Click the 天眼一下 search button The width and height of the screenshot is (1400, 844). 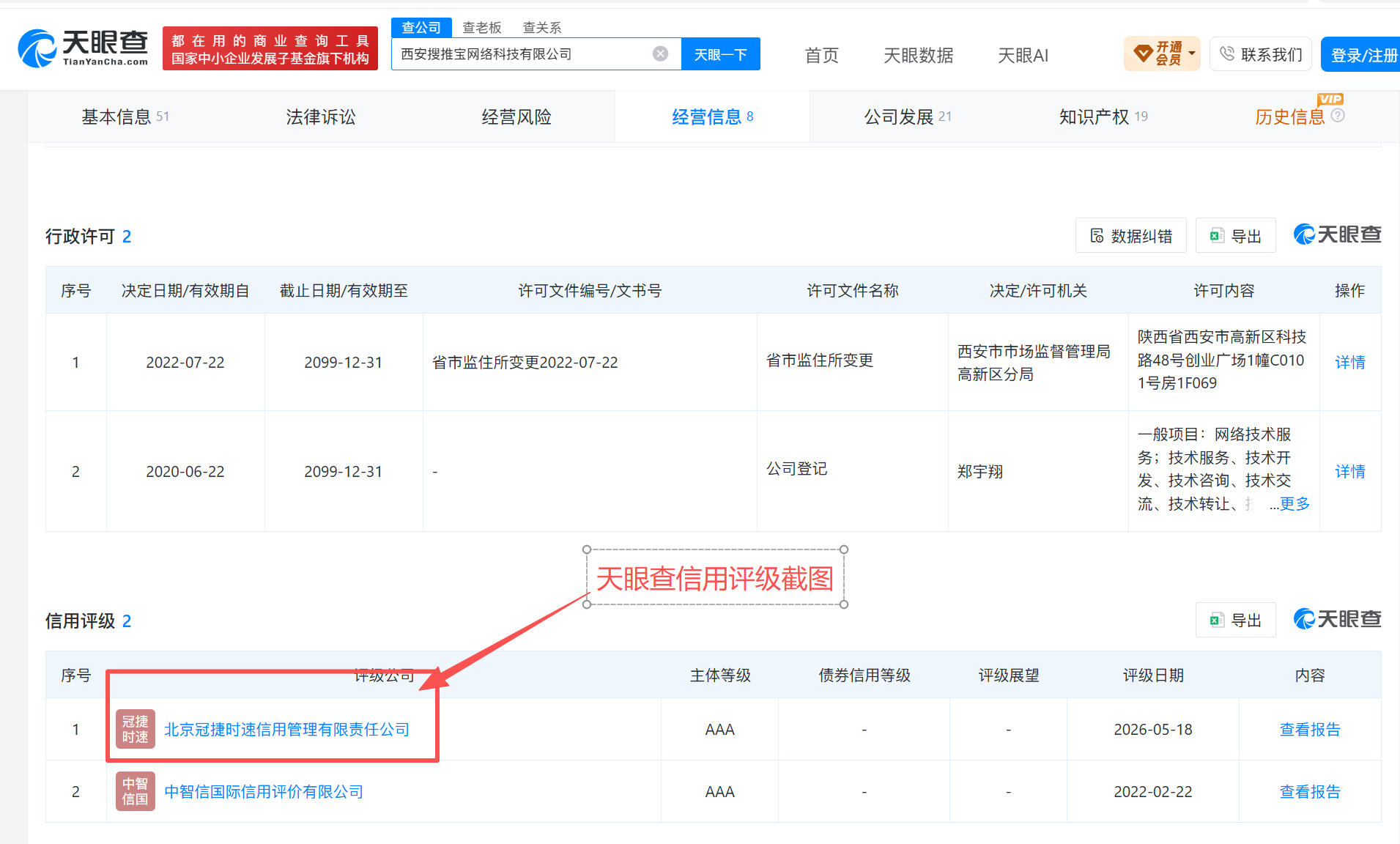[721, 54]
